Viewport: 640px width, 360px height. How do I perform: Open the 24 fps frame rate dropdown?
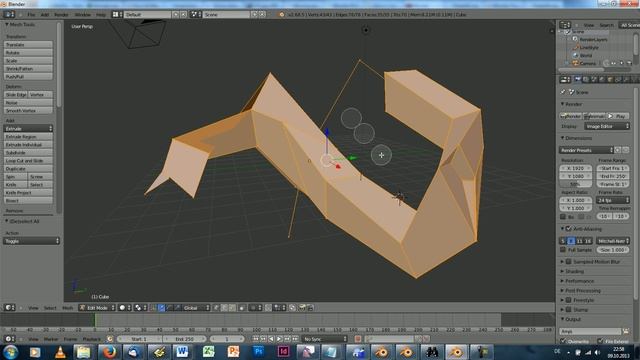tap(613, 200)
